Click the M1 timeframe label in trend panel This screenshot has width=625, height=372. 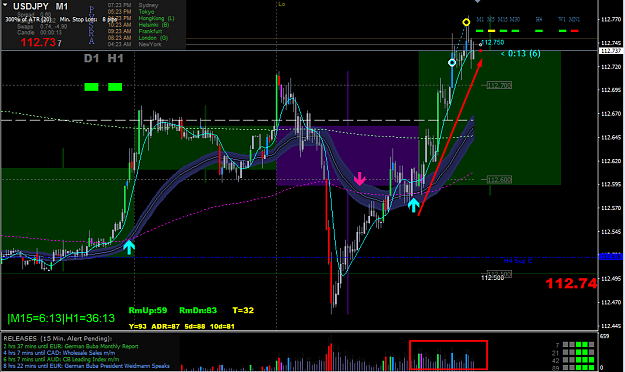point(480,20)
